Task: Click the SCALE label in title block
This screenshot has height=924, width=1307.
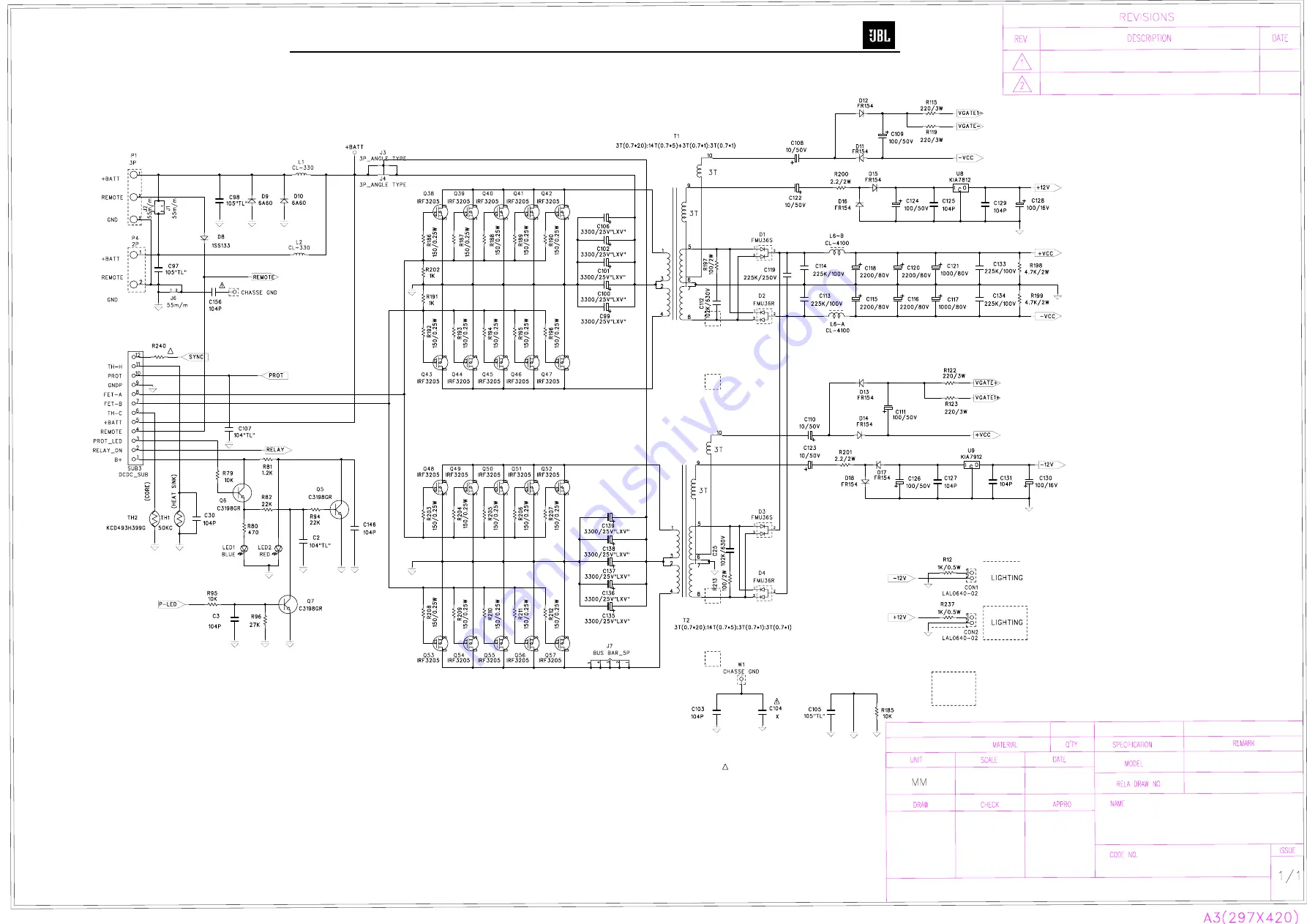Action: (x=989, y=760)
